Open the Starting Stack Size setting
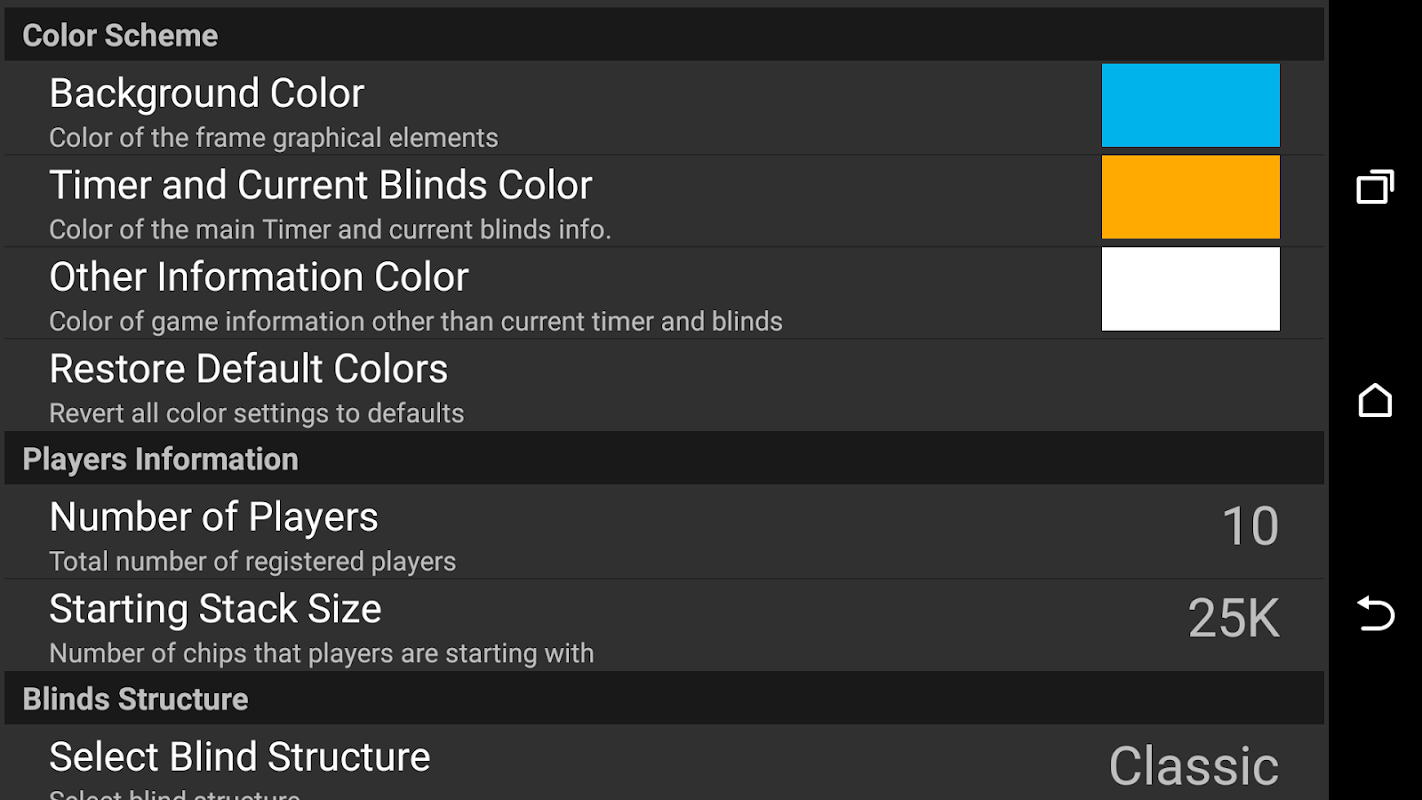This screenshot has width=1422, height=800. point(215,610)
